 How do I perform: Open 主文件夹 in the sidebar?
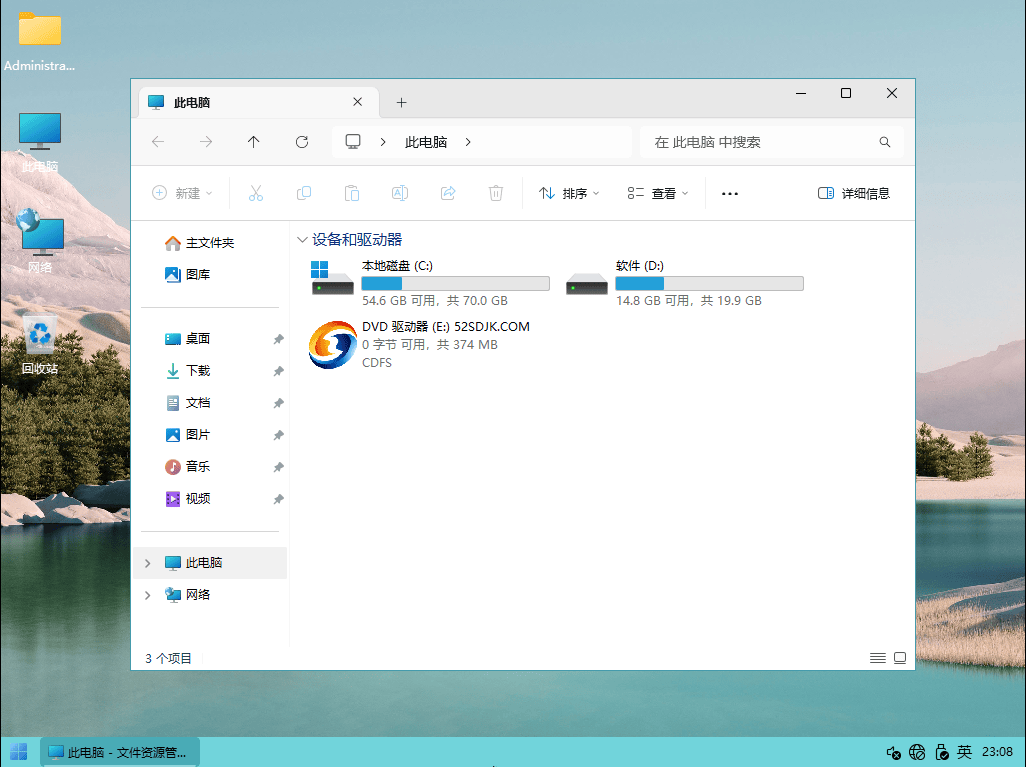click(x=200, y=243)
